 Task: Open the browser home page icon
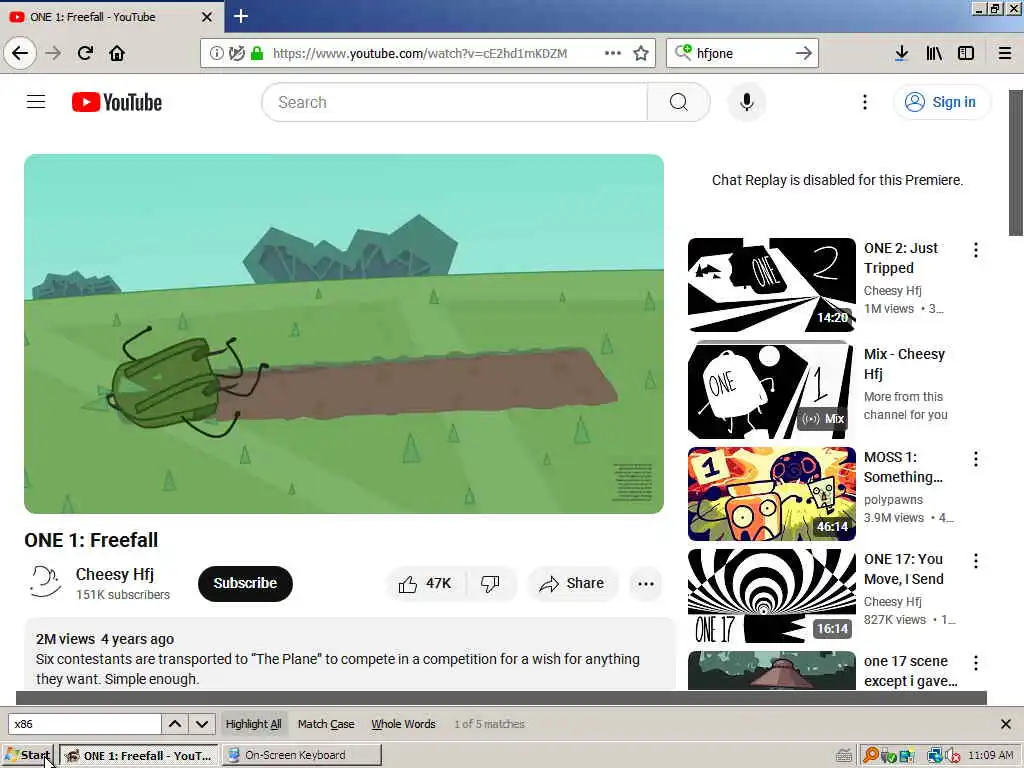click(117, 53)
